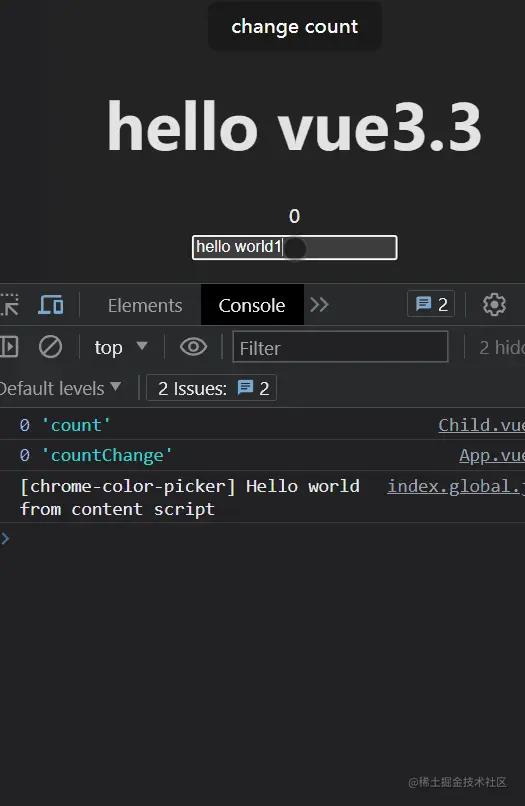Click the count value 0 on page
Image resolution: width=525 pixels, height=806 pixels.
(294, 216)
